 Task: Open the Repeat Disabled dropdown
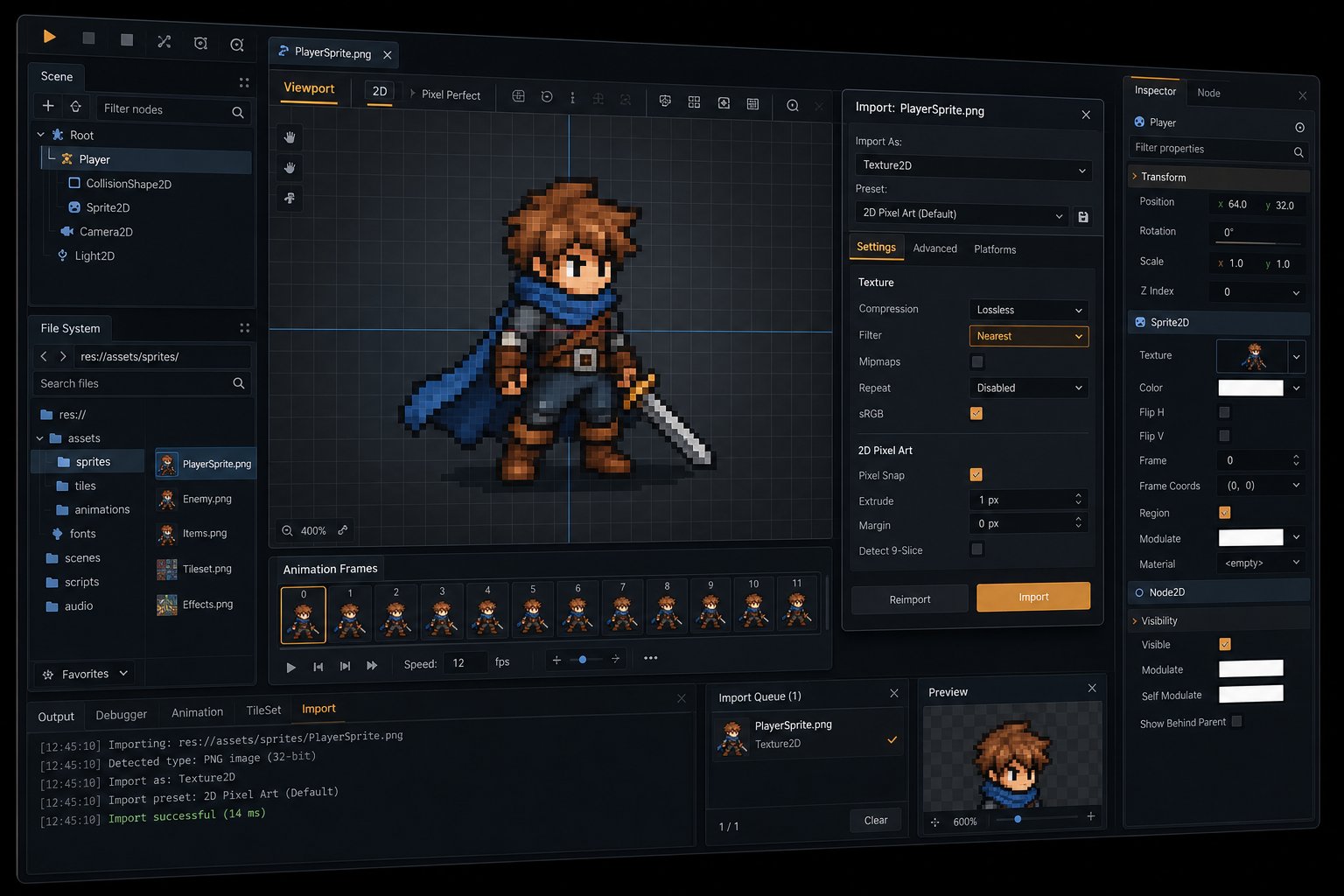click(1029, 388)
